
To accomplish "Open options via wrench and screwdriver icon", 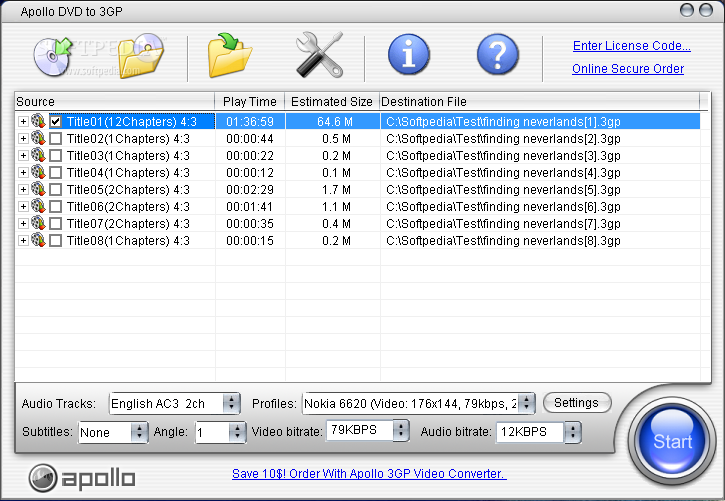I will click(x=319, y=55).
